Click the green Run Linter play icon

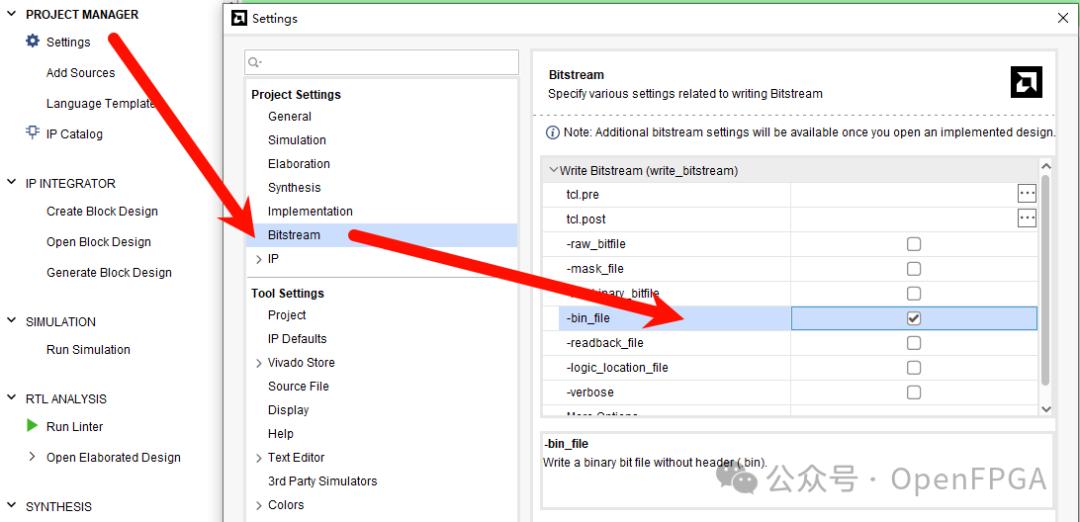coord(33,426)
